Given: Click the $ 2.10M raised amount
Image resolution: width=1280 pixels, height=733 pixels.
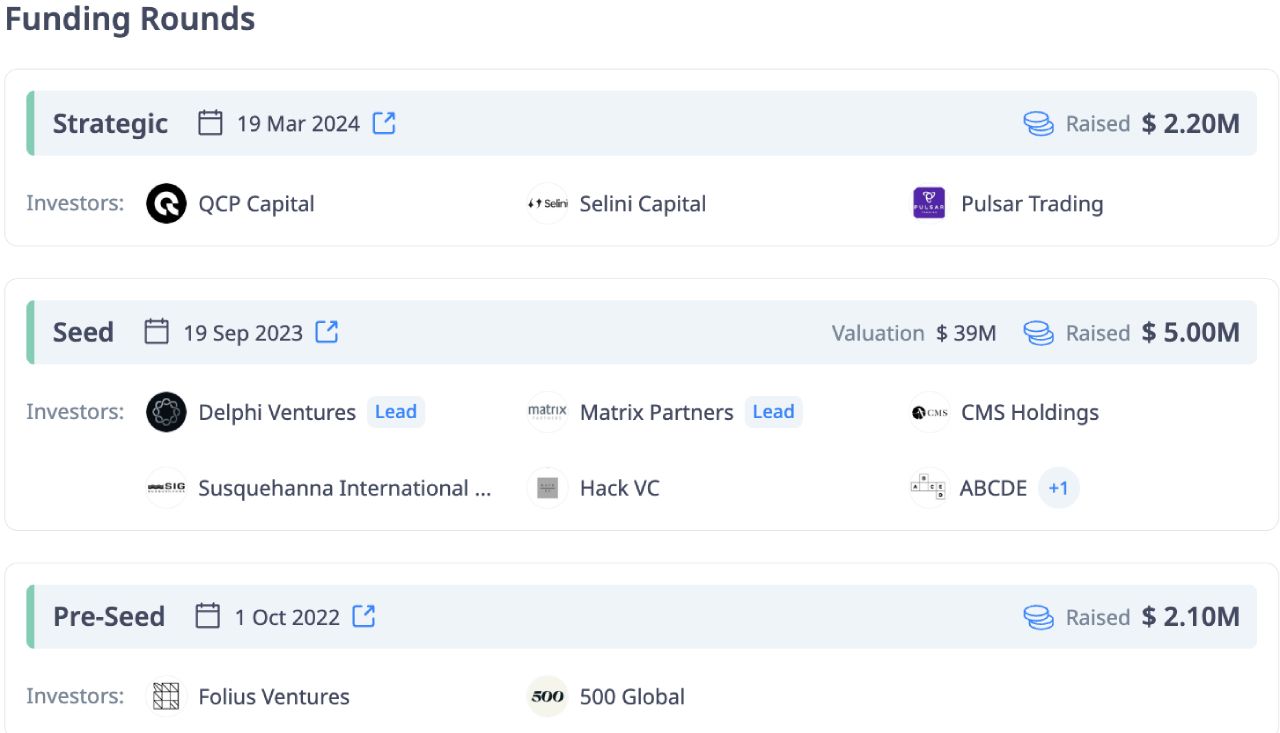Looking at the screenshot, I should pyautogui.click(x=1191, y=617).
